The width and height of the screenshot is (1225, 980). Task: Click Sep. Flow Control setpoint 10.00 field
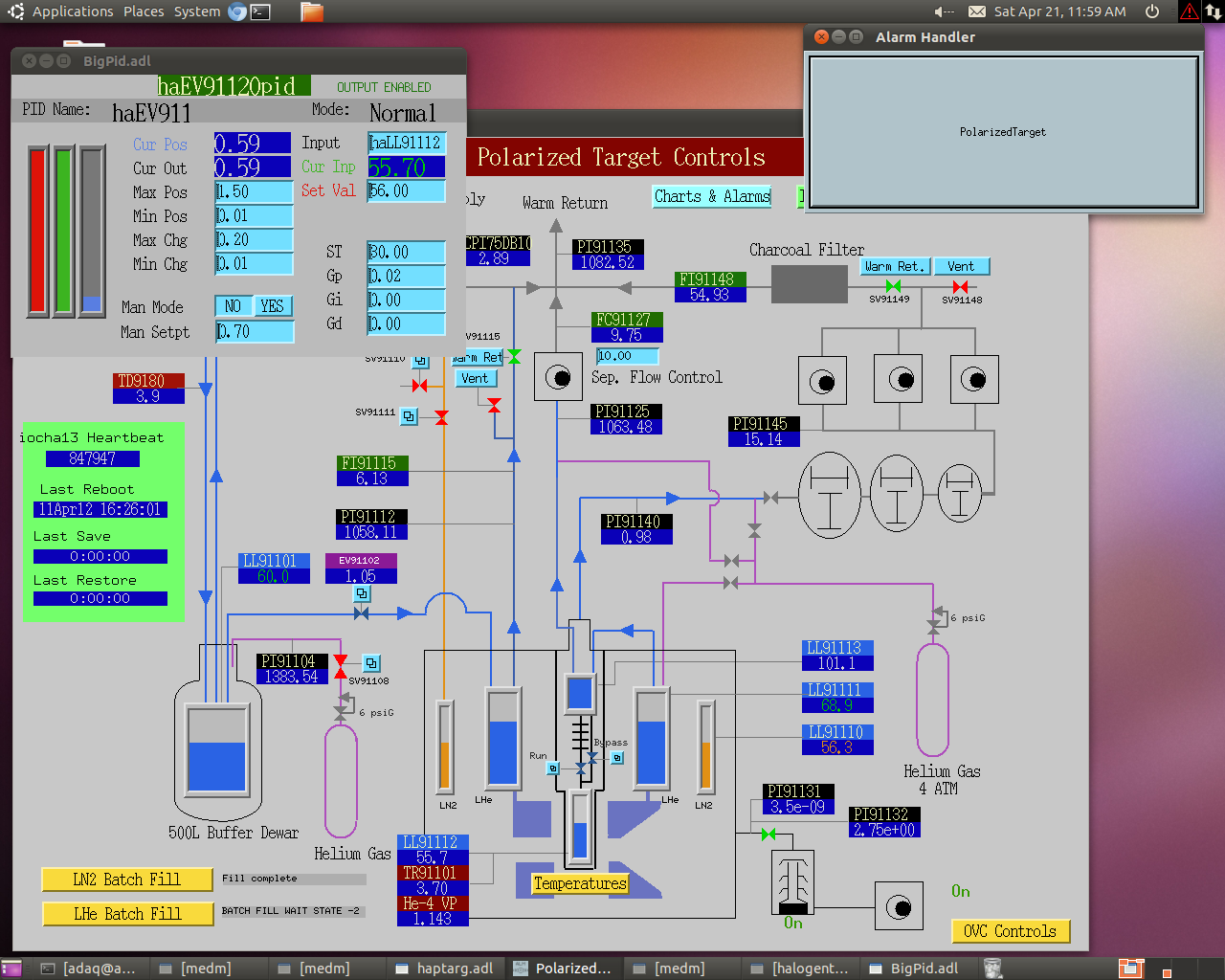(x=627, y=356)
